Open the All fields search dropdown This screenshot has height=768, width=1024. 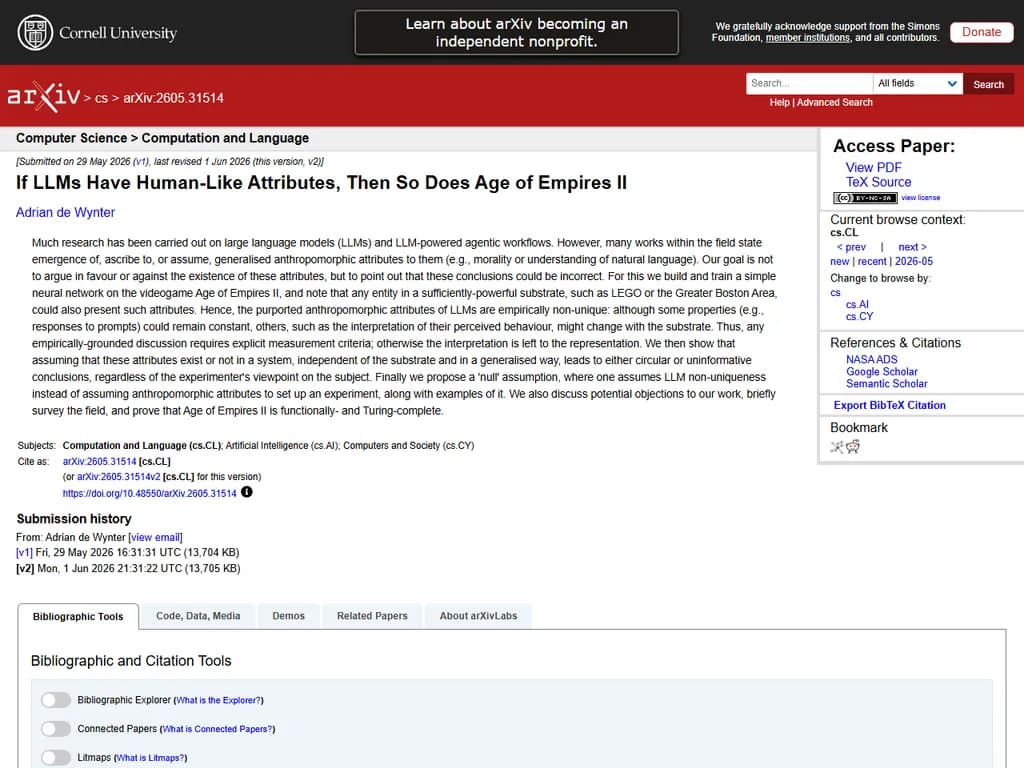pyautogui.click(x=918, y=84)
